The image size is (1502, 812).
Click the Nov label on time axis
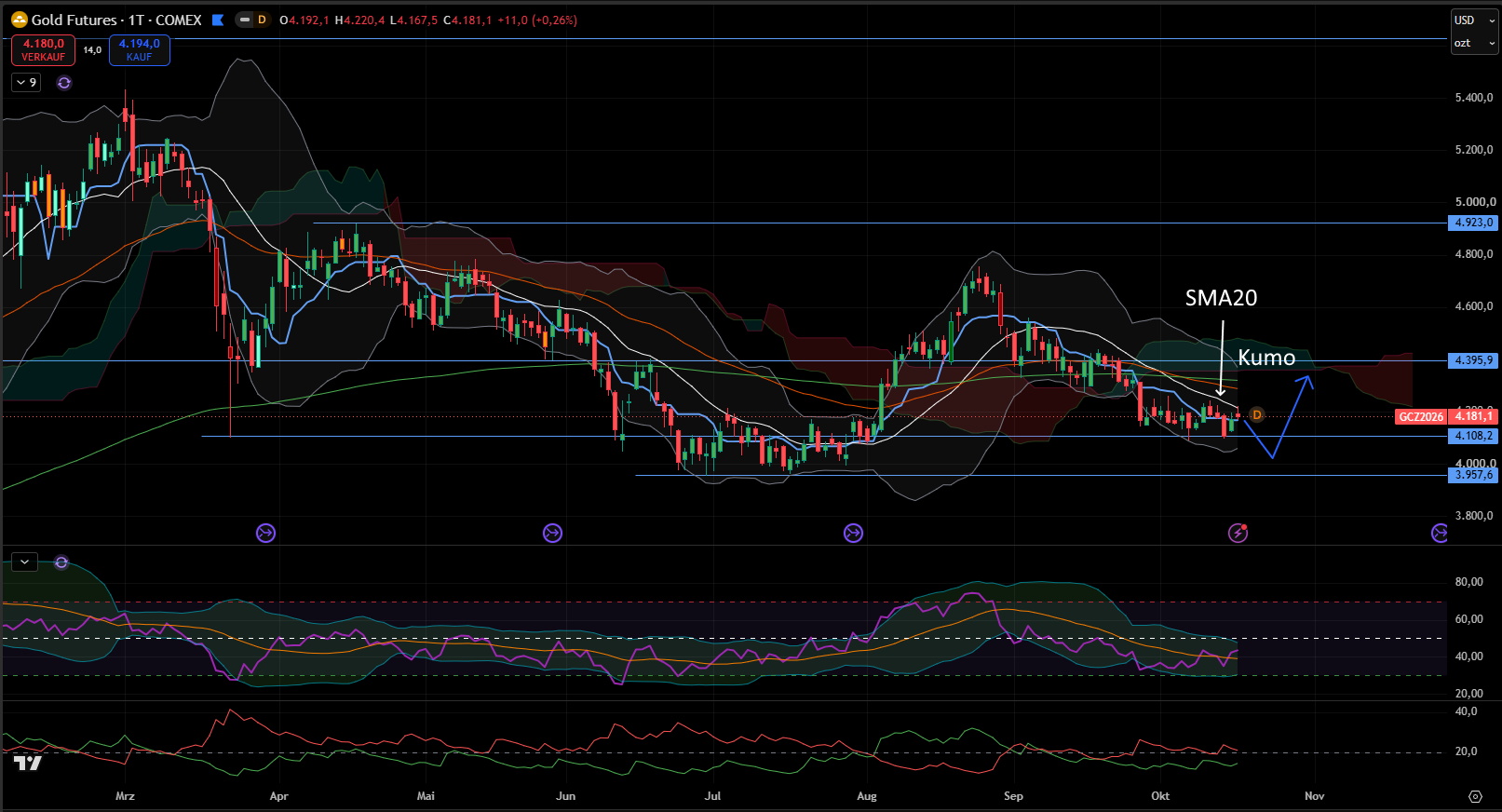(1314, 796)
